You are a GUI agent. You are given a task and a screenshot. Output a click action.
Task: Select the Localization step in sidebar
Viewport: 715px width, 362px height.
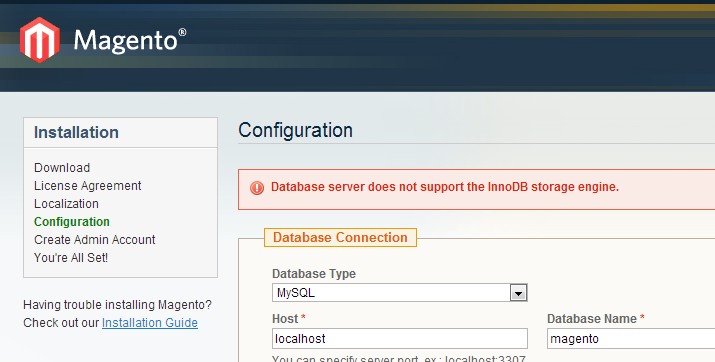66,204
